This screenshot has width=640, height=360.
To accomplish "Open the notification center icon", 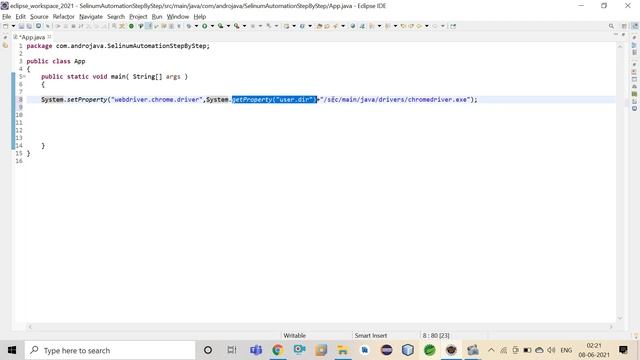I will point(623,350).
